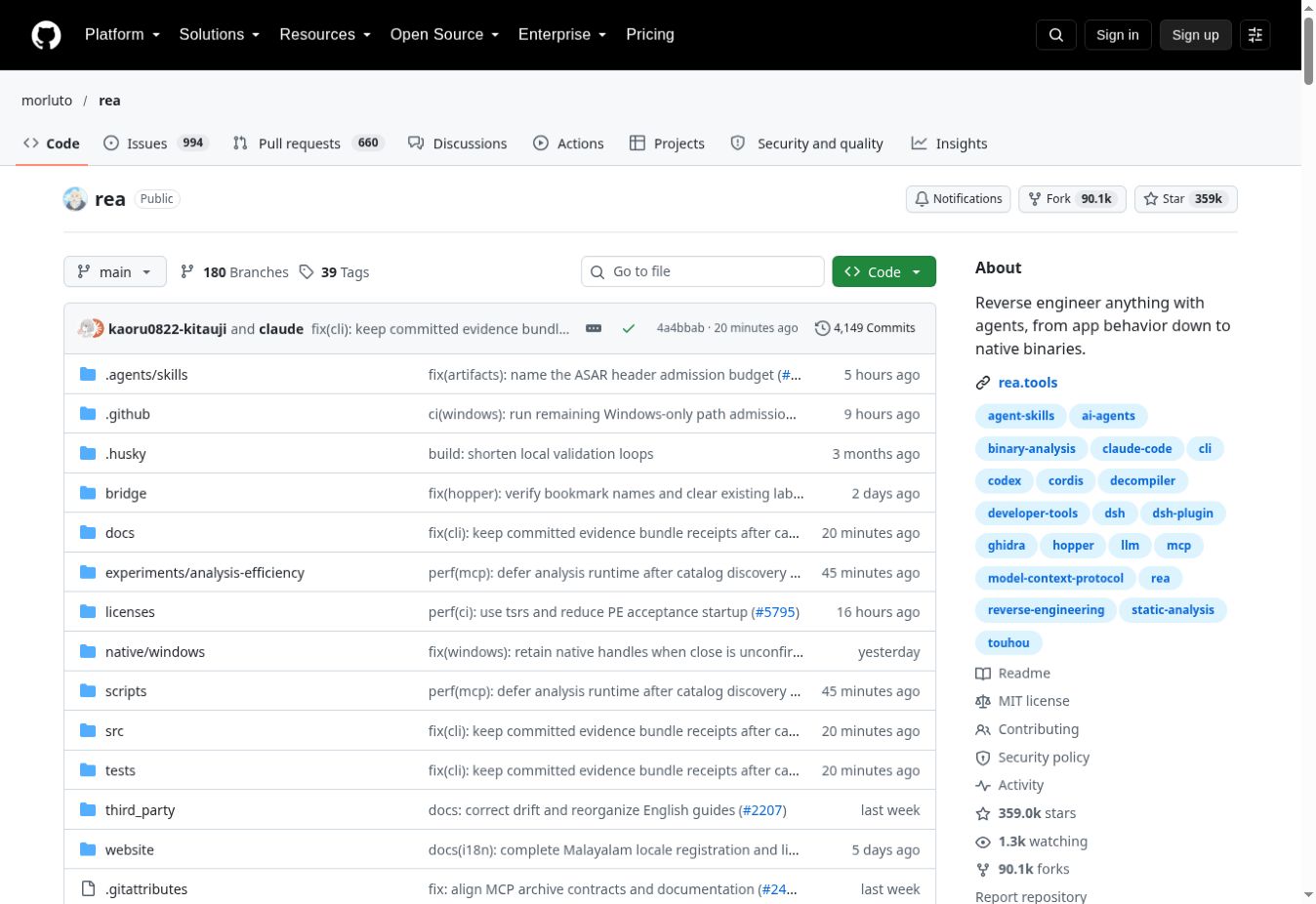Open the .gitattributes file

[x=146, y=889]
